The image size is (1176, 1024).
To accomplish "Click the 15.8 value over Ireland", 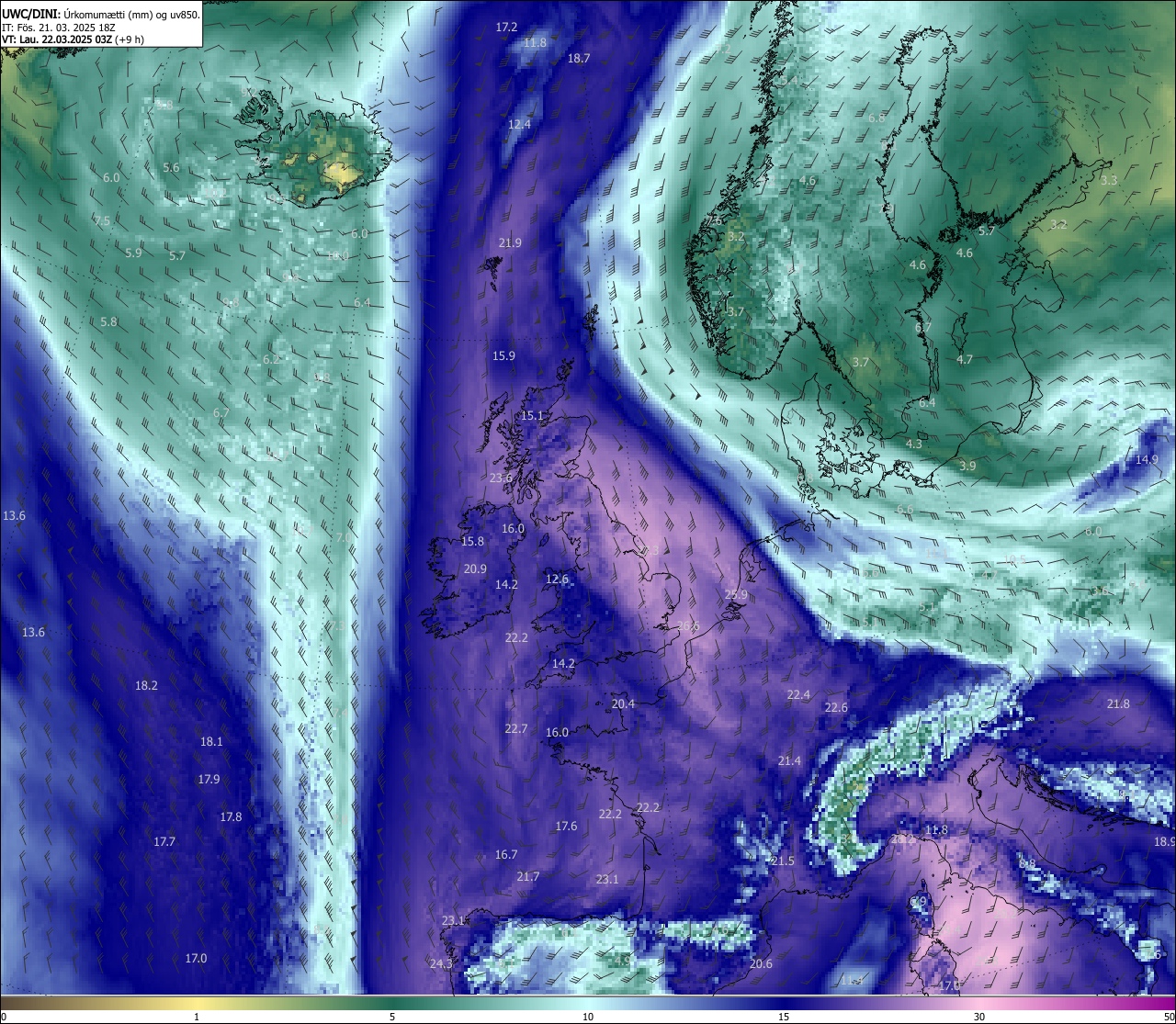I will pos(472,542).
